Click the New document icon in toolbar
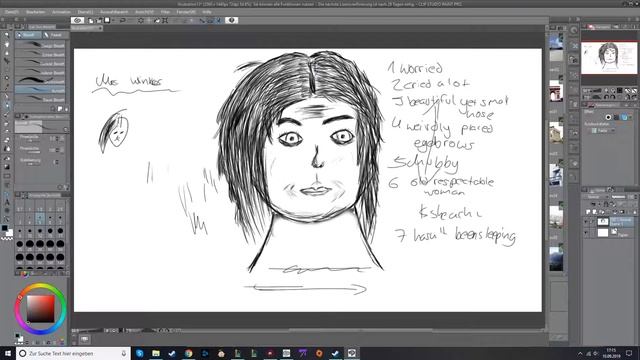This screenshot has width=640, height=360. pyautogui.click(x=91, y=20)
